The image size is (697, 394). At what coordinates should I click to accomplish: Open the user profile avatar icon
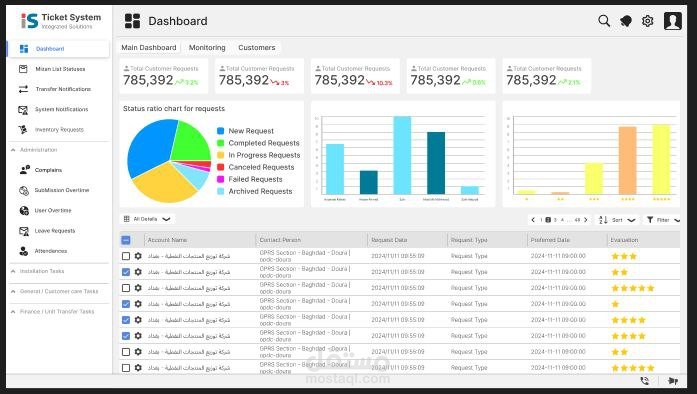673,21
